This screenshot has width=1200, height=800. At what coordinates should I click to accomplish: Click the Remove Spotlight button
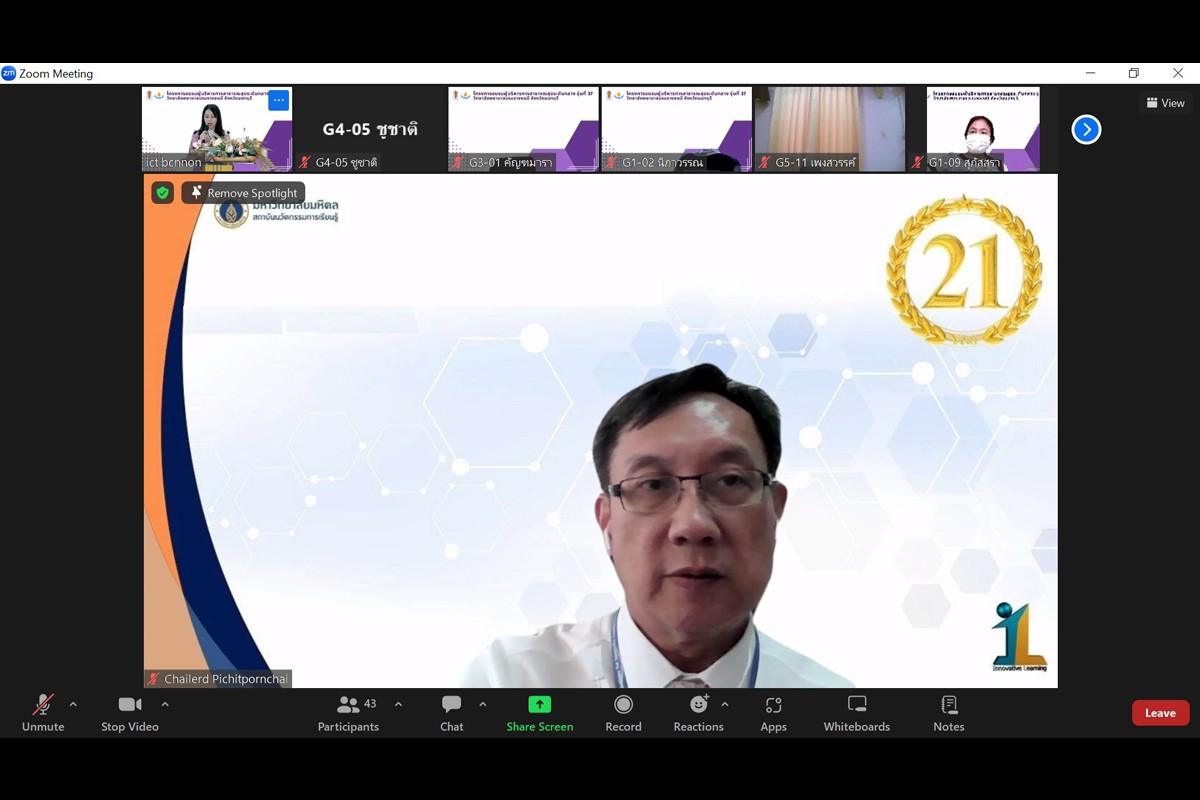244,193
